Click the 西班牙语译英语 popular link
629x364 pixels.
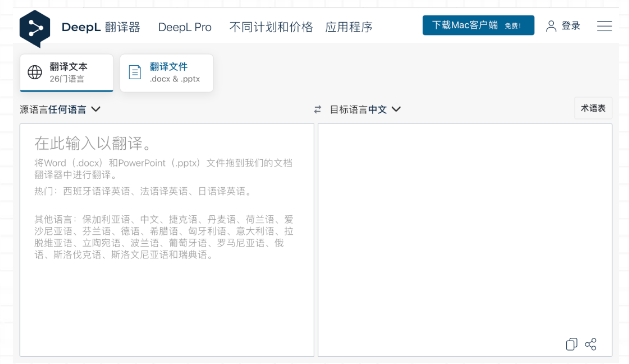[97, 191]
